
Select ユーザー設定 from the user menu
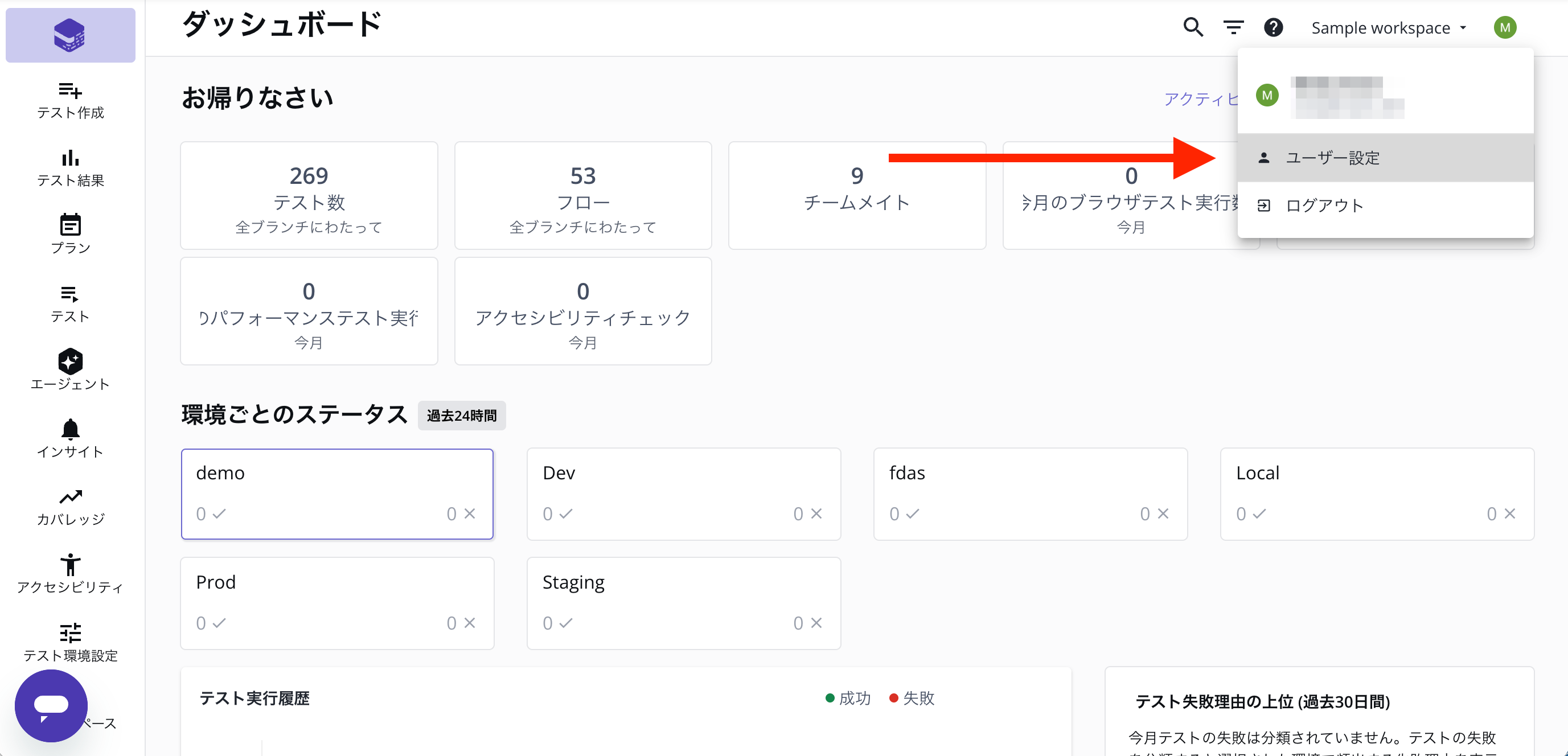[1385, 158]
